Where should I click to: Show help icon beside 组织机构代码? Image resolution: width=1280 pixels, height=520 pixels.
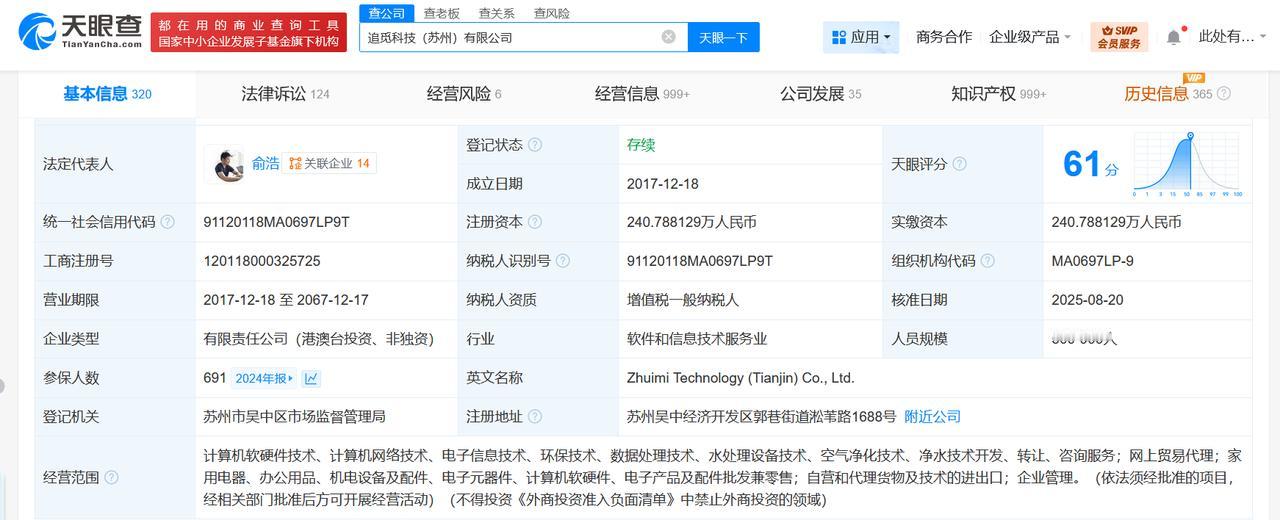point(988,261)
